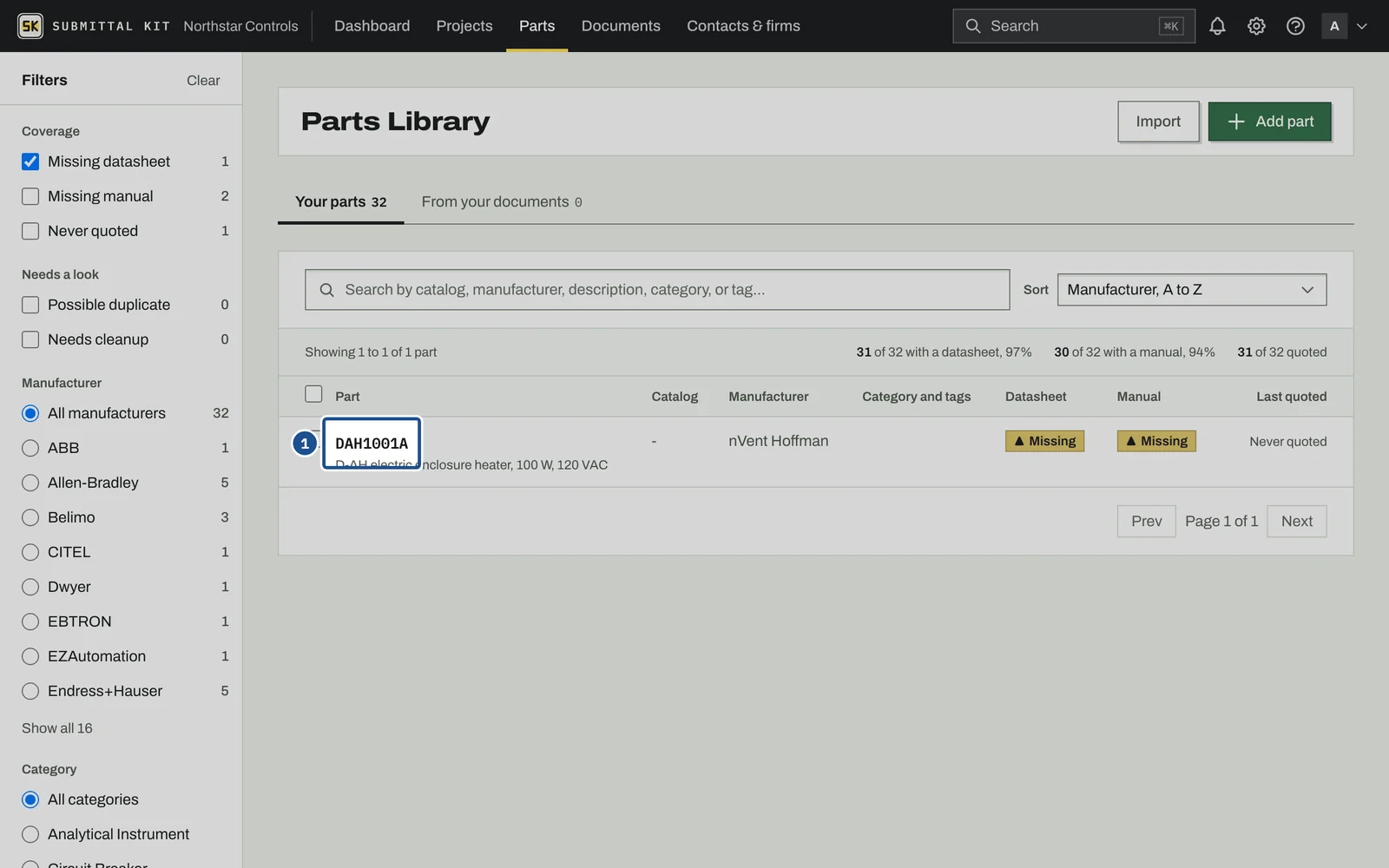Check the Needs cleanup filter
Viewport: 1389px width, 868px height.
pyautogui.click(x=30, y=339)
